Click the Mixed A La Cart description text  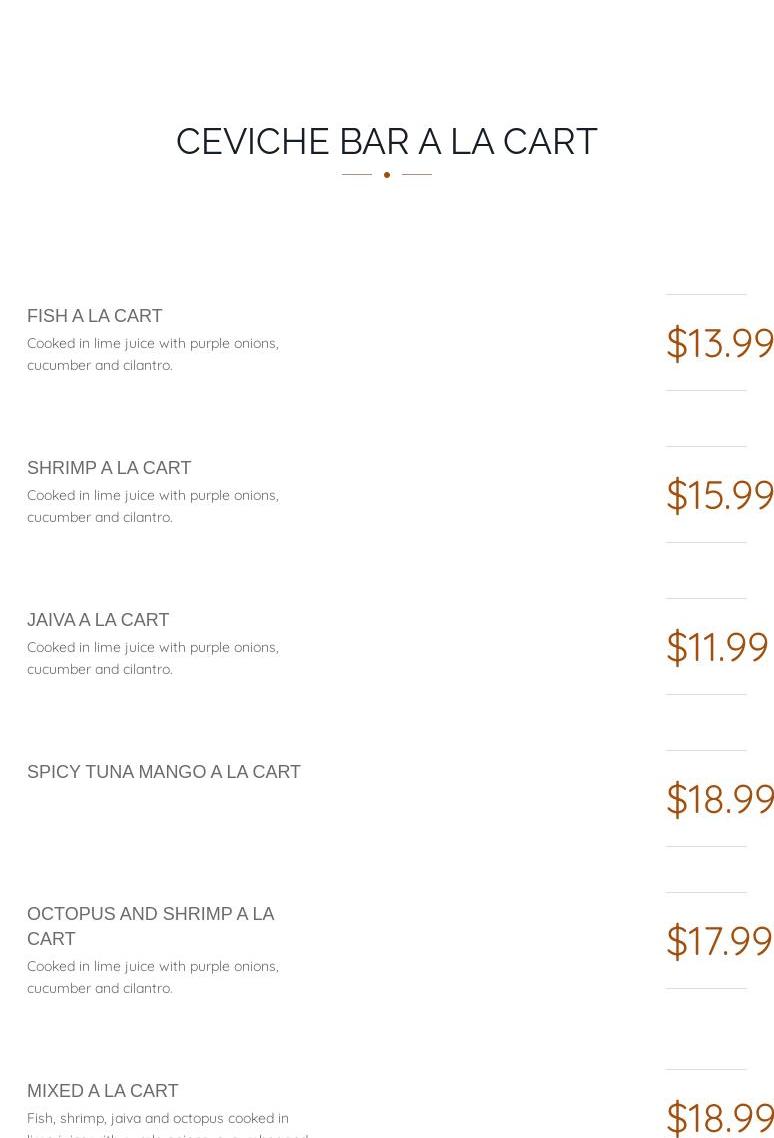pyautogui.click(x=158, y=1119)
